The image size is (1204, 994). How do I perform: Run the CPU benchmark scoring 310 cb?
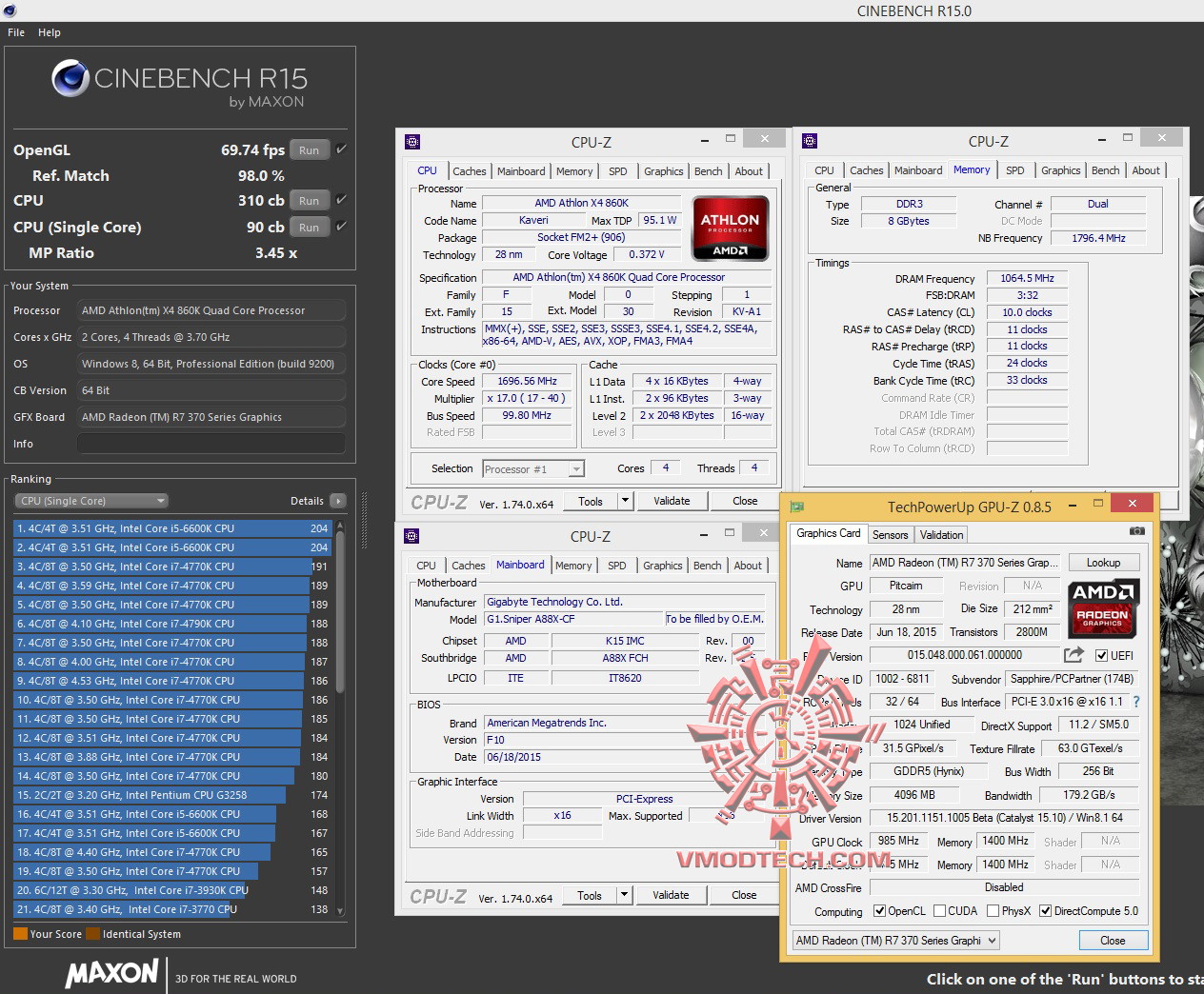[310, 200]
